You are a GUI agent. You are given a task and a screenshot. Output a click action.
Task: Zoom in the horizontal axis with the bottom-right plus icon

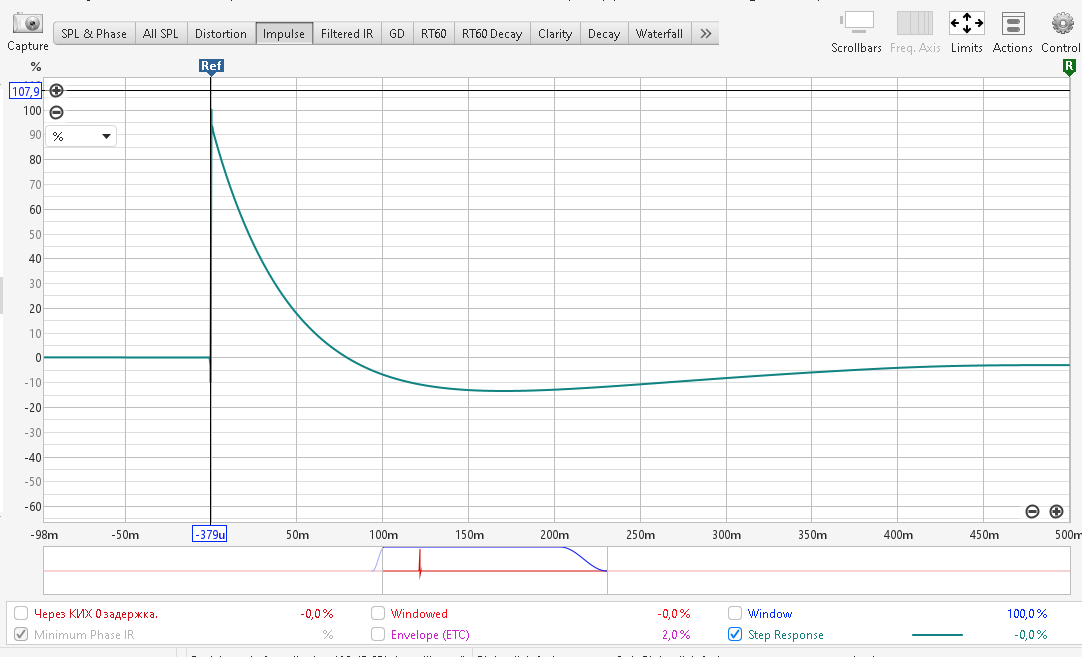1056,512
